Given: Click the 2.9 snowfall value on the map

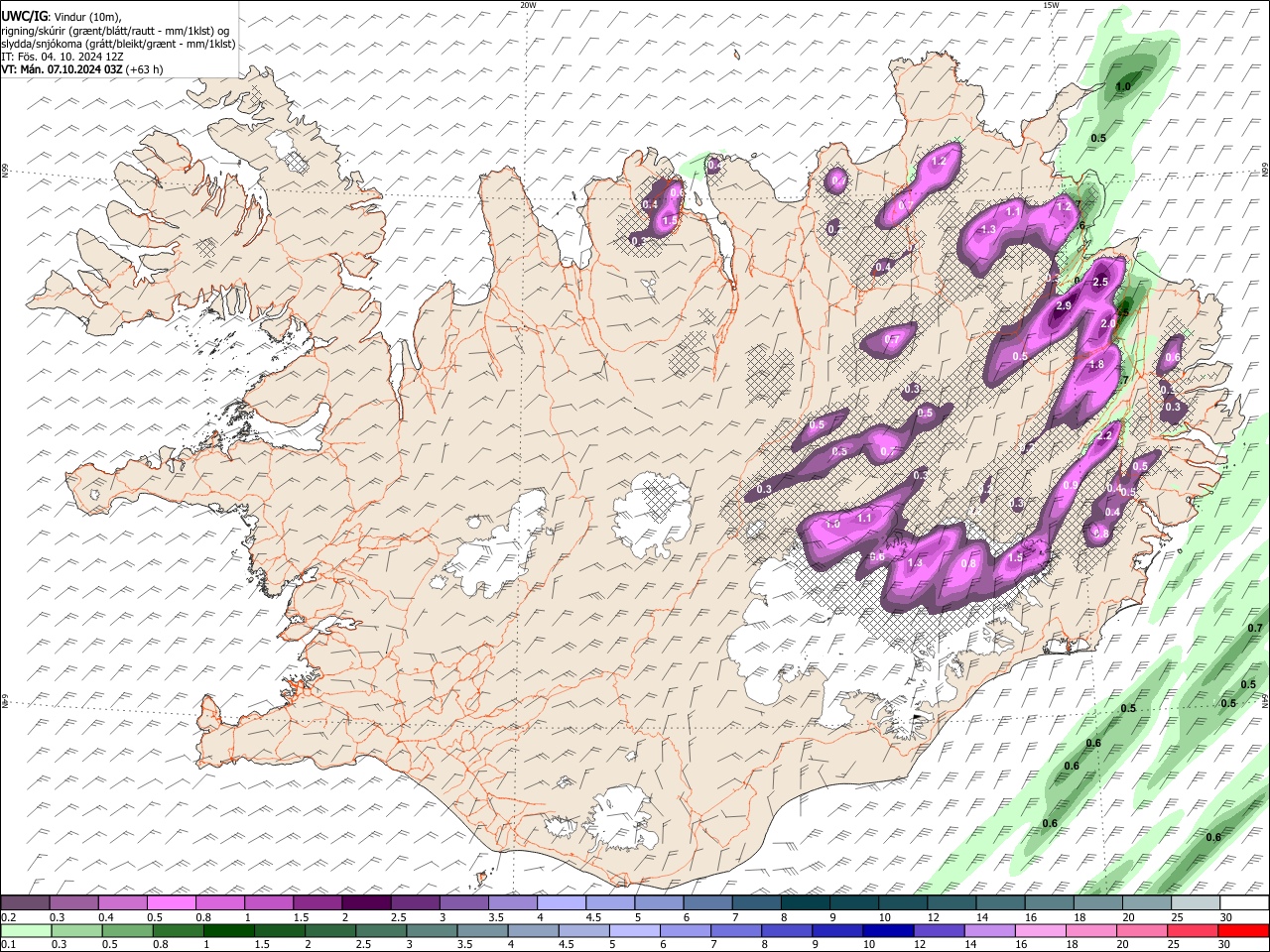Looking at the screenshot, I should pyautogui.click(x=1064, y=305).
